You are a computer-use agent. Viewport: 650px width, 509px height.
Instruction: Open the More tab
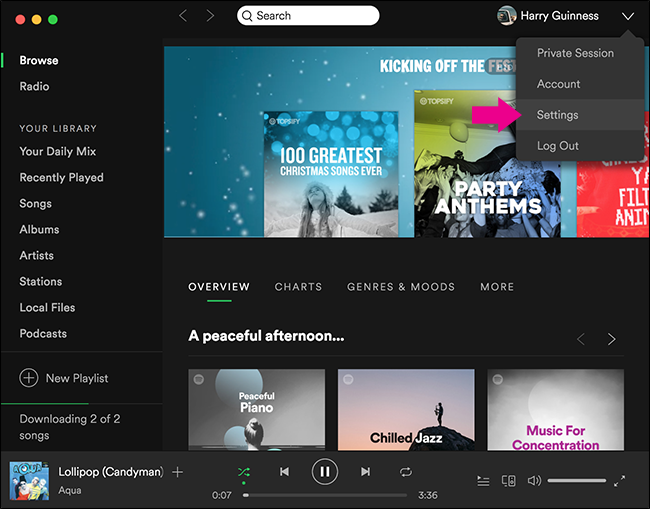click(497, 287)
